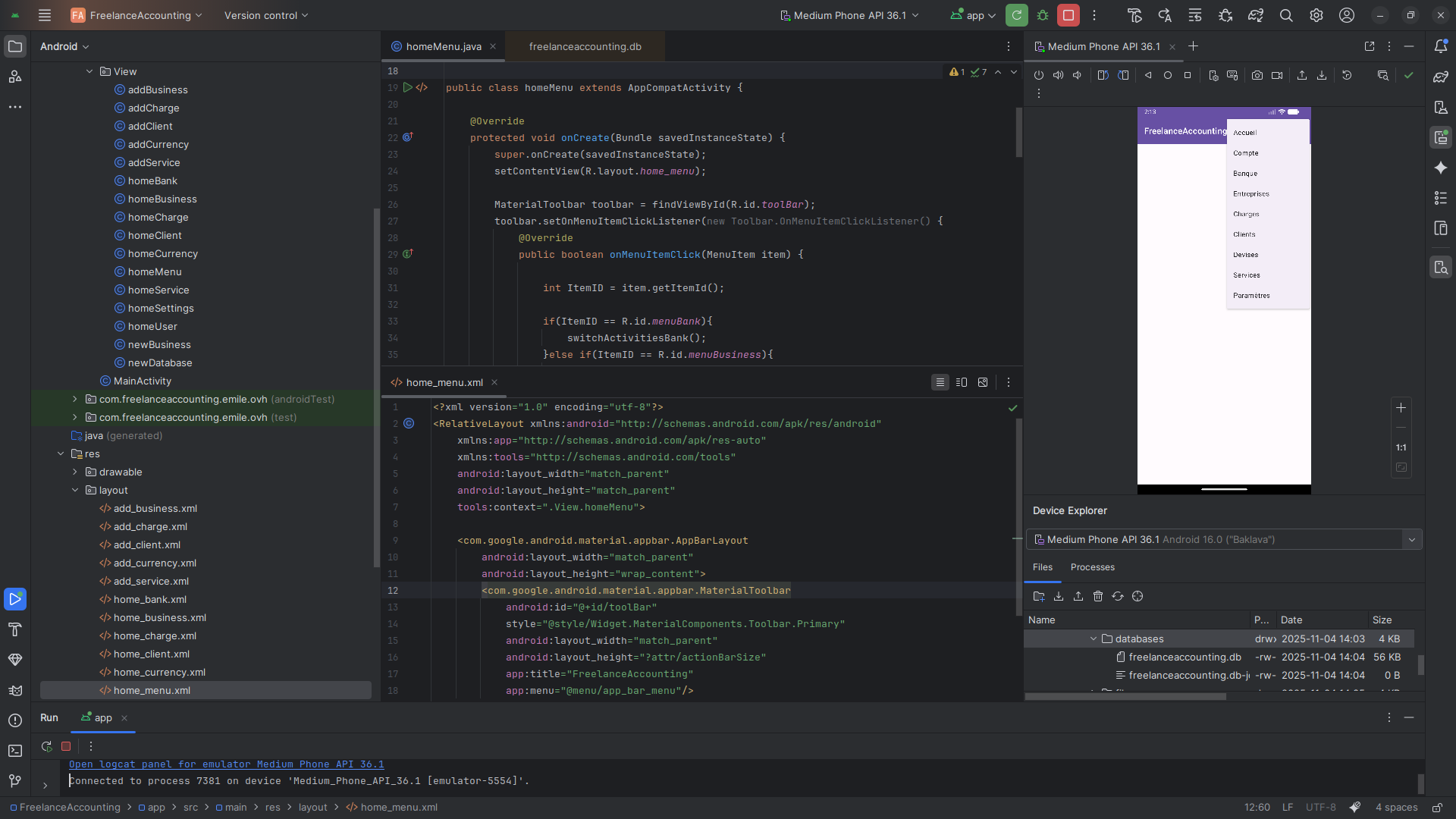
Task: Stop the running app with red square
Action: [x=1068, y=15]
